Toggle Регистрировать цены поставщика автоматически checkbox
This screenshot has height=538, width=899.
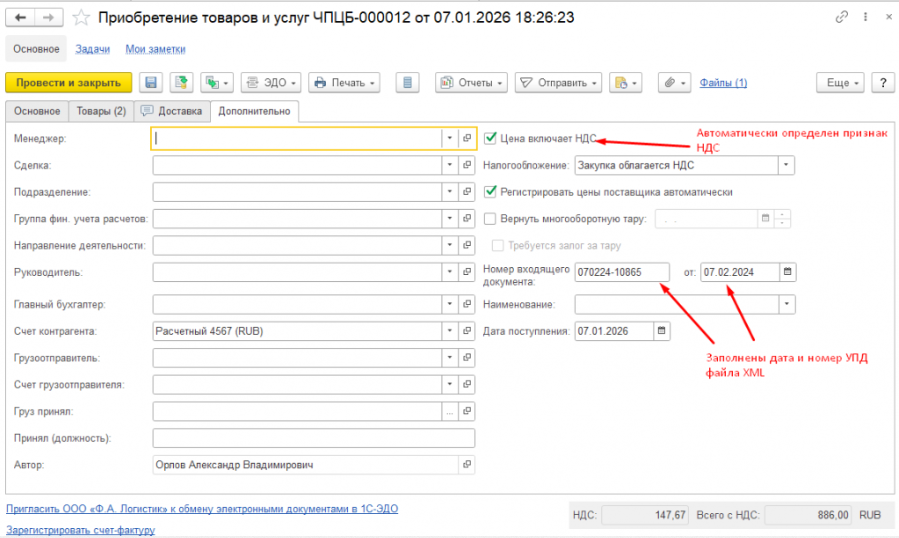[x=490, y=192]
